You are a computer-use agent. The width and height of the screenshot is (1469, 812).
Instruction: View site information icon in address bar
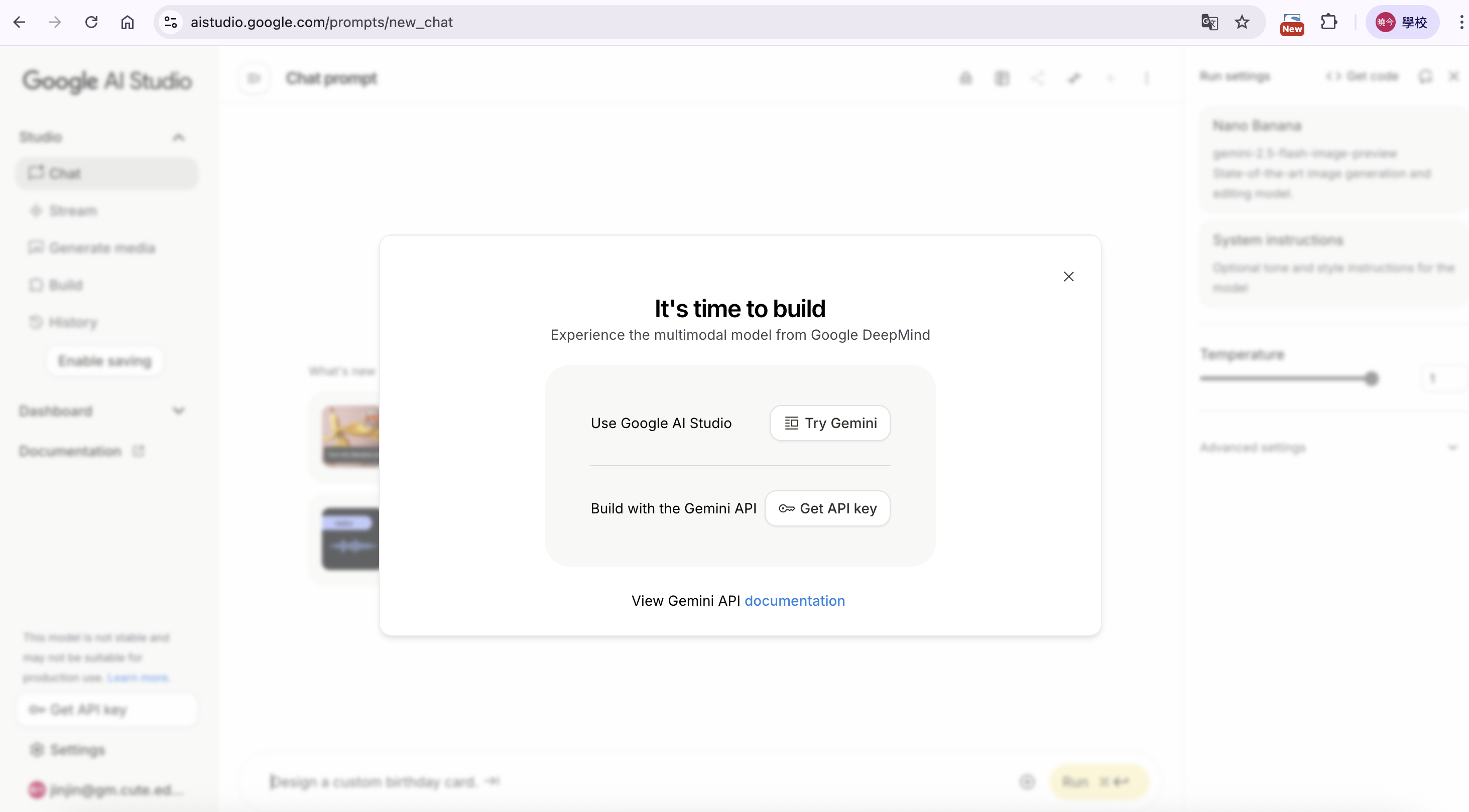[x=171, y=22]
